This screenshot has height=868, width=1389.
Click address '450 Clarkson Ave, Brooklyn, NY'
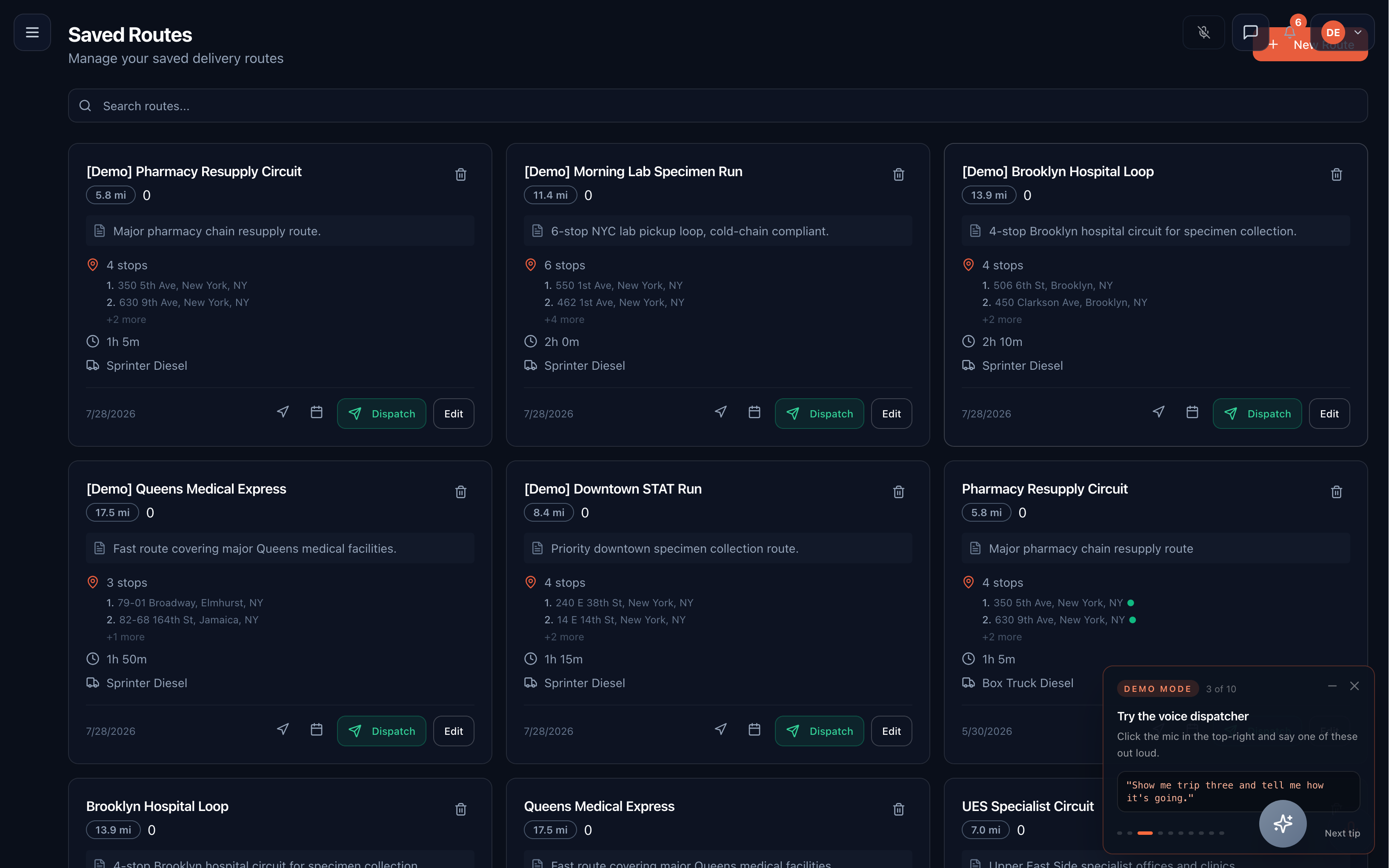click(1071, 303)
